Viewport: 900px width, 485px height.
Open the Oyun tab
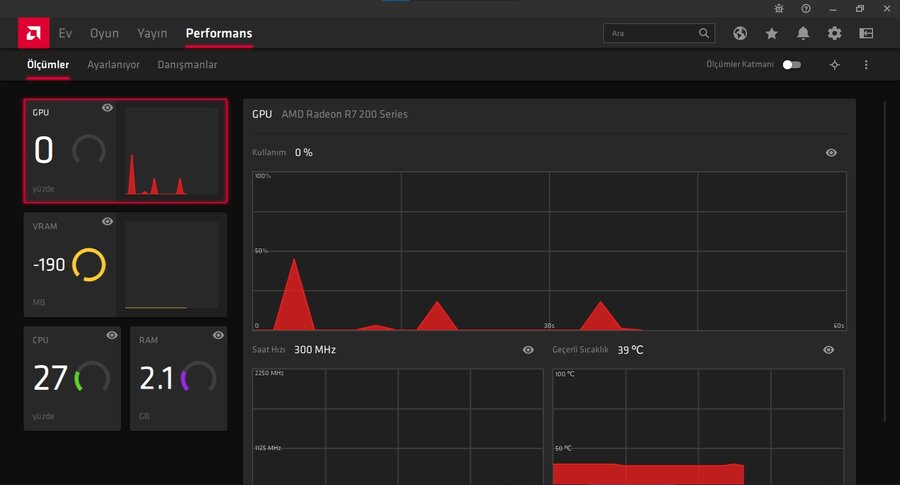pos(104,33)
